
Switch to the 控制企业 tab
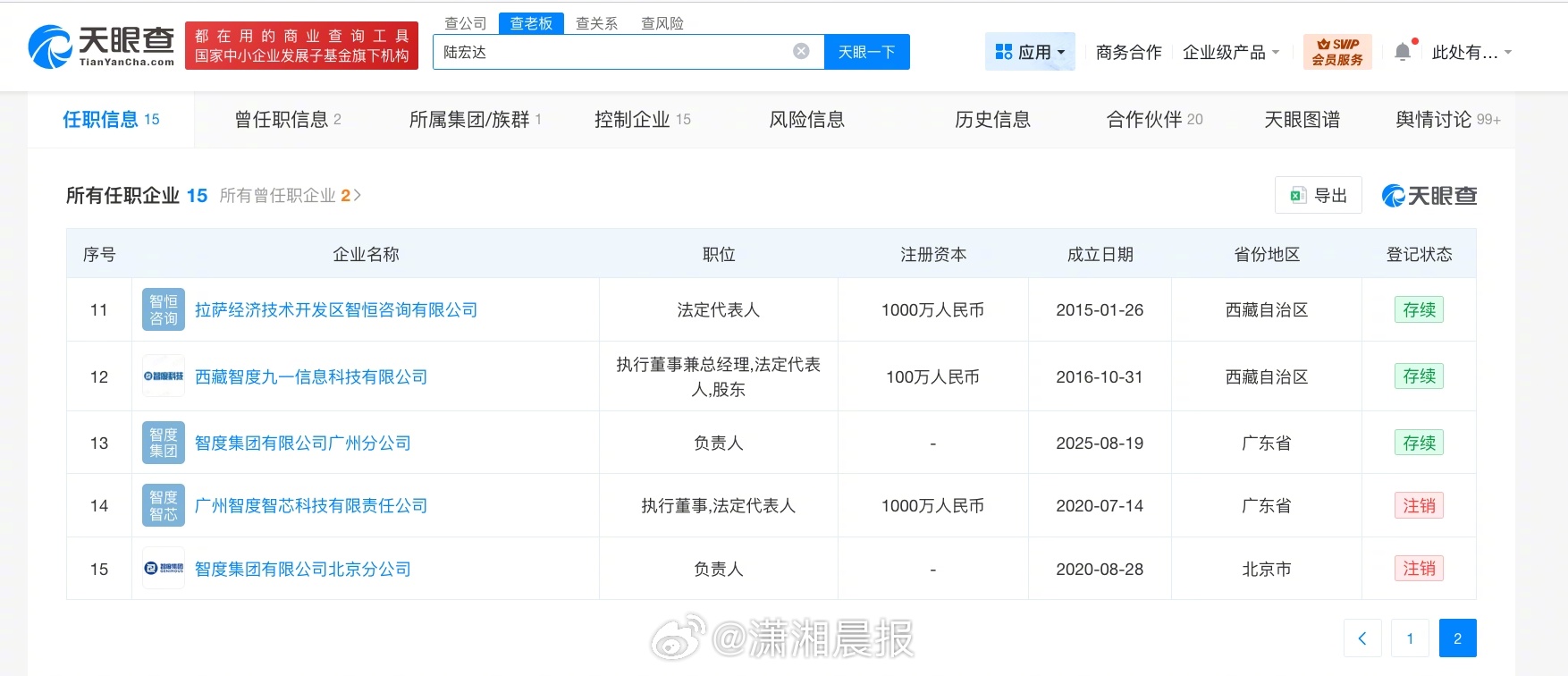pos(642,120)
